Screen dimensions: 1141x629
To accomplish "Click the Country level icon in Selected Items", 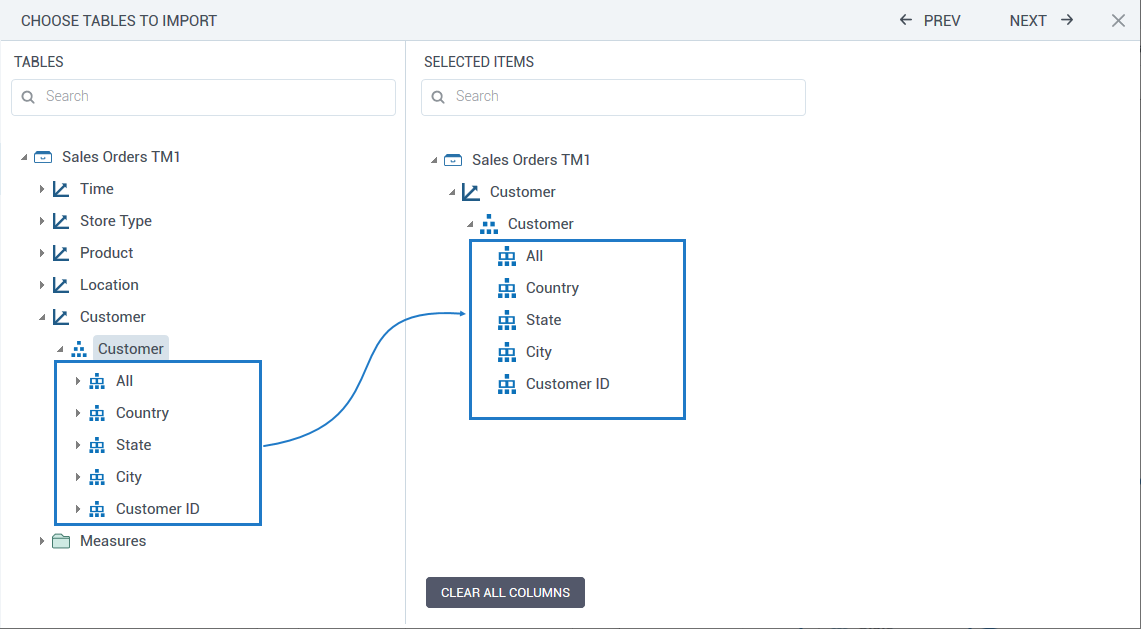I will tap(507, 288).
